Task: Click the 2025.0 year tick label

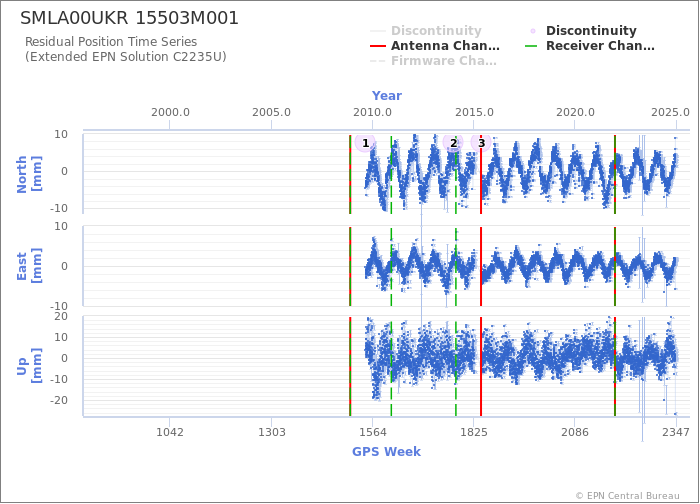Action: (x=671, y=112)
